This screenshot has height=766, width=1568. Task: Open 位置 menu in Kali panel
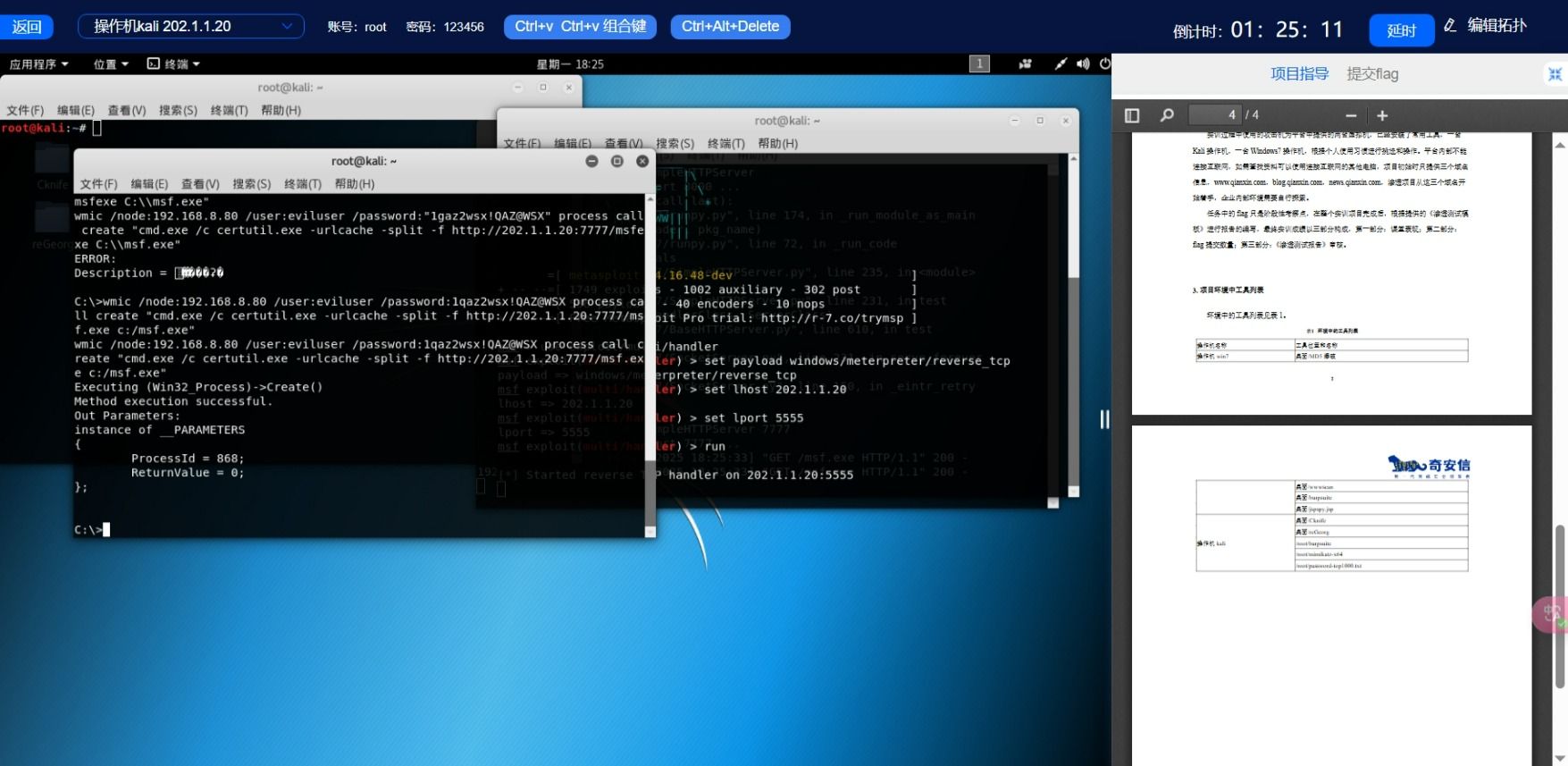[111, 64]
